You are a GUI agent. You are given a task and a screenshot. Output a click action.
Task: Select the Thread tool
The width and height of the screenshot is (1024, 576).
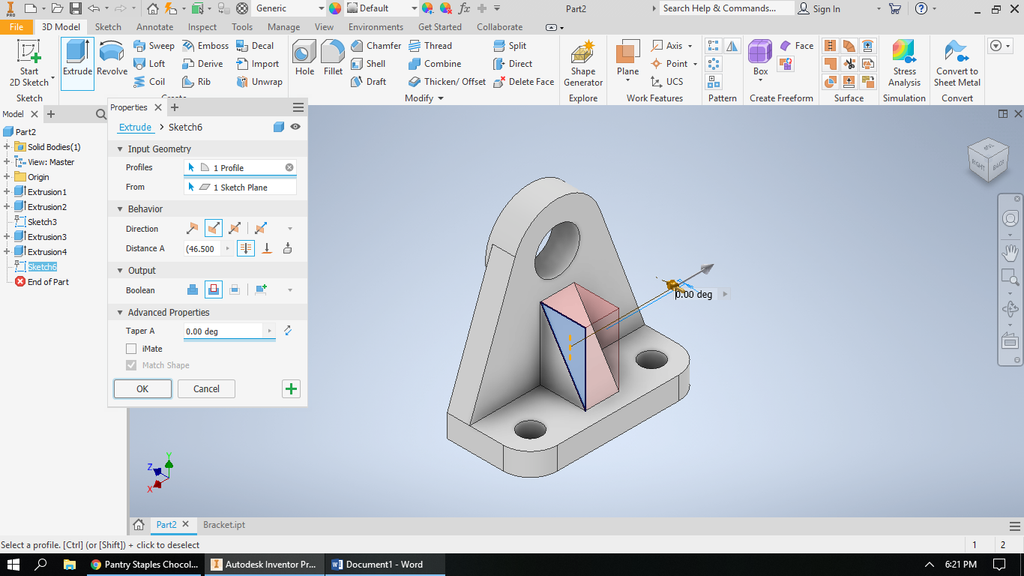pos(430,46)
